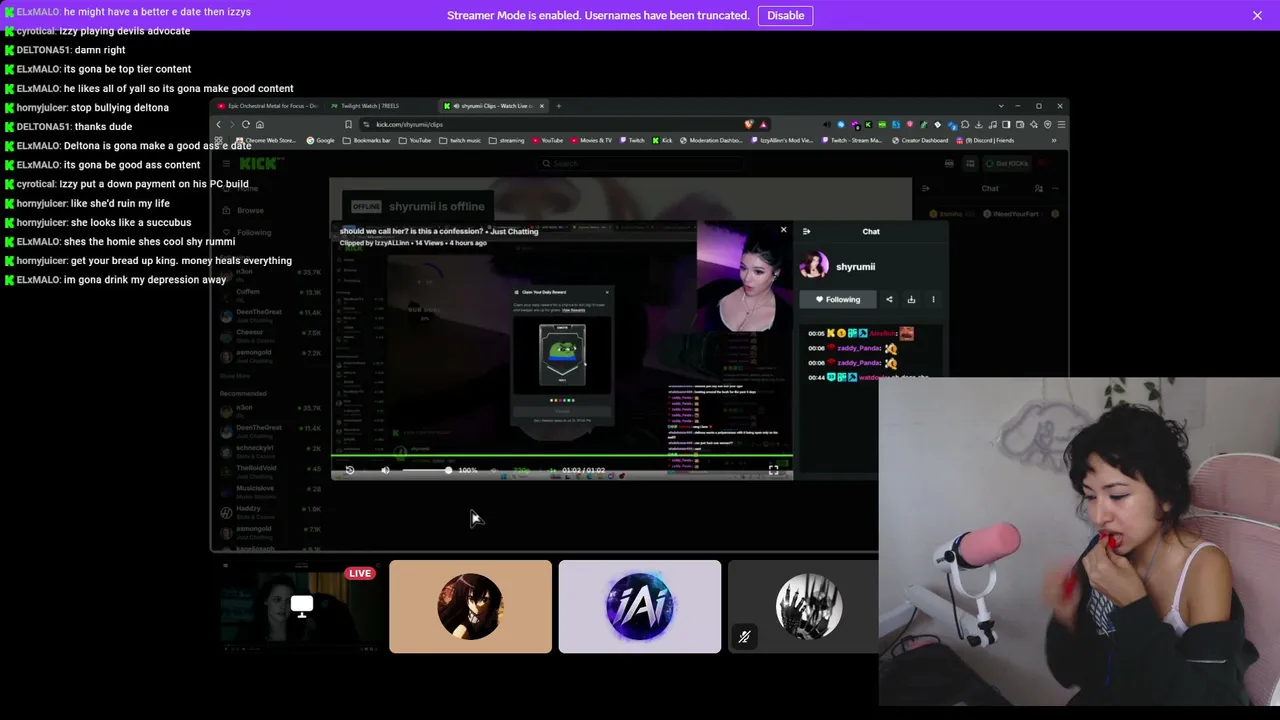This screenshot has width=1280, height=720.
Task: Show more bookmarks with the chevron
Action: pyautogui.click(x=1053, y=140)
